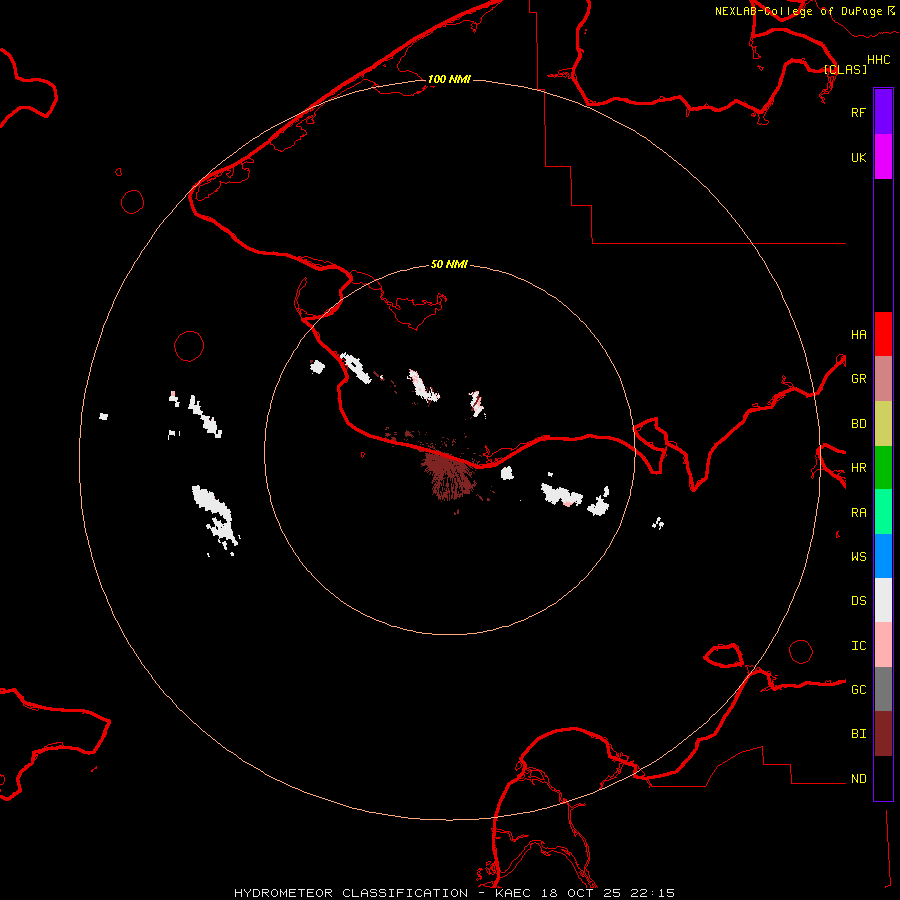Click the GR legend label
Screen dimensions: 900x900
tap(858, 378)
